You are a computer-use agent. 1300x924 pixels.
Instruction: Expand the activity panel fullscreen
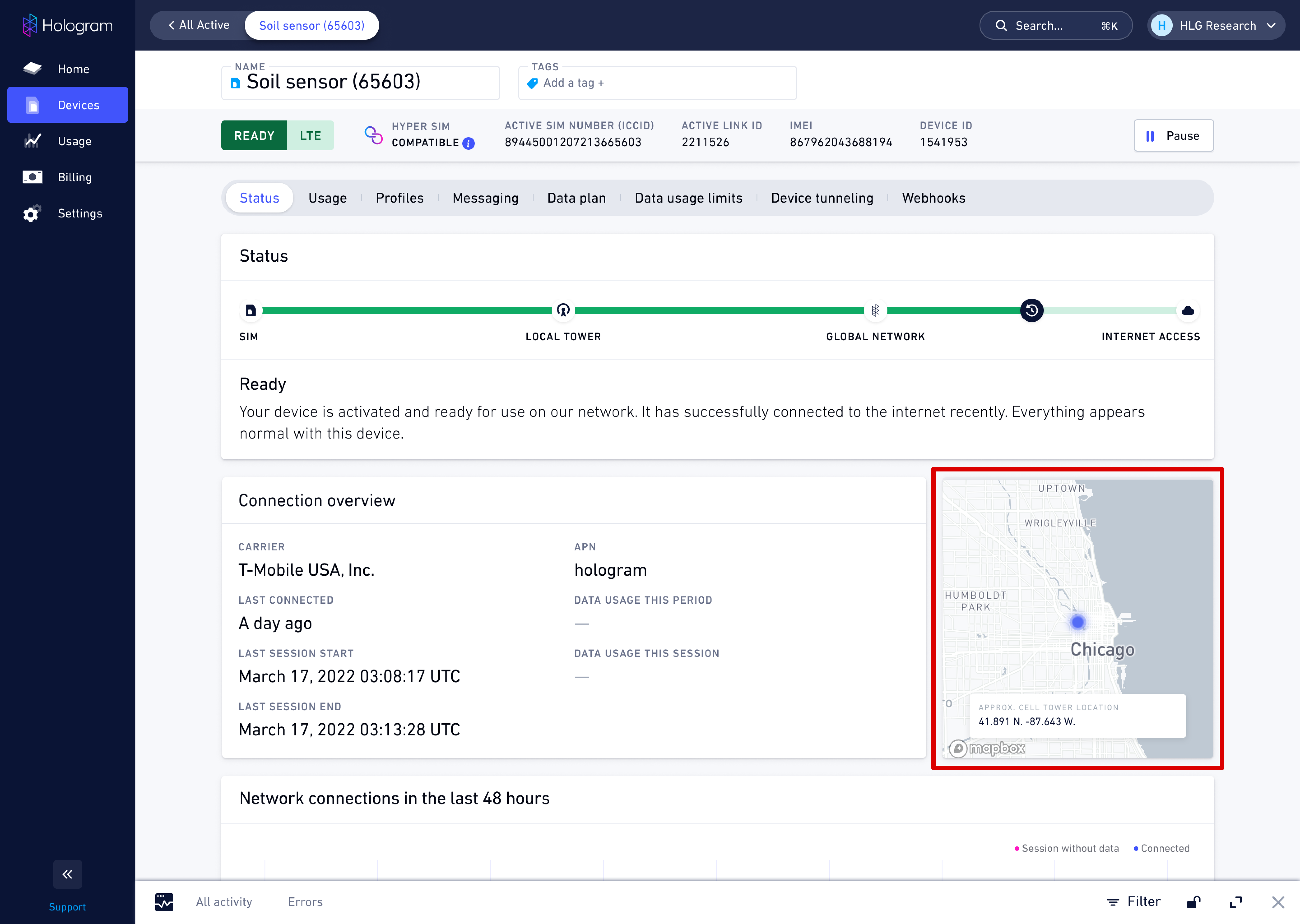tap(1236, 902)
